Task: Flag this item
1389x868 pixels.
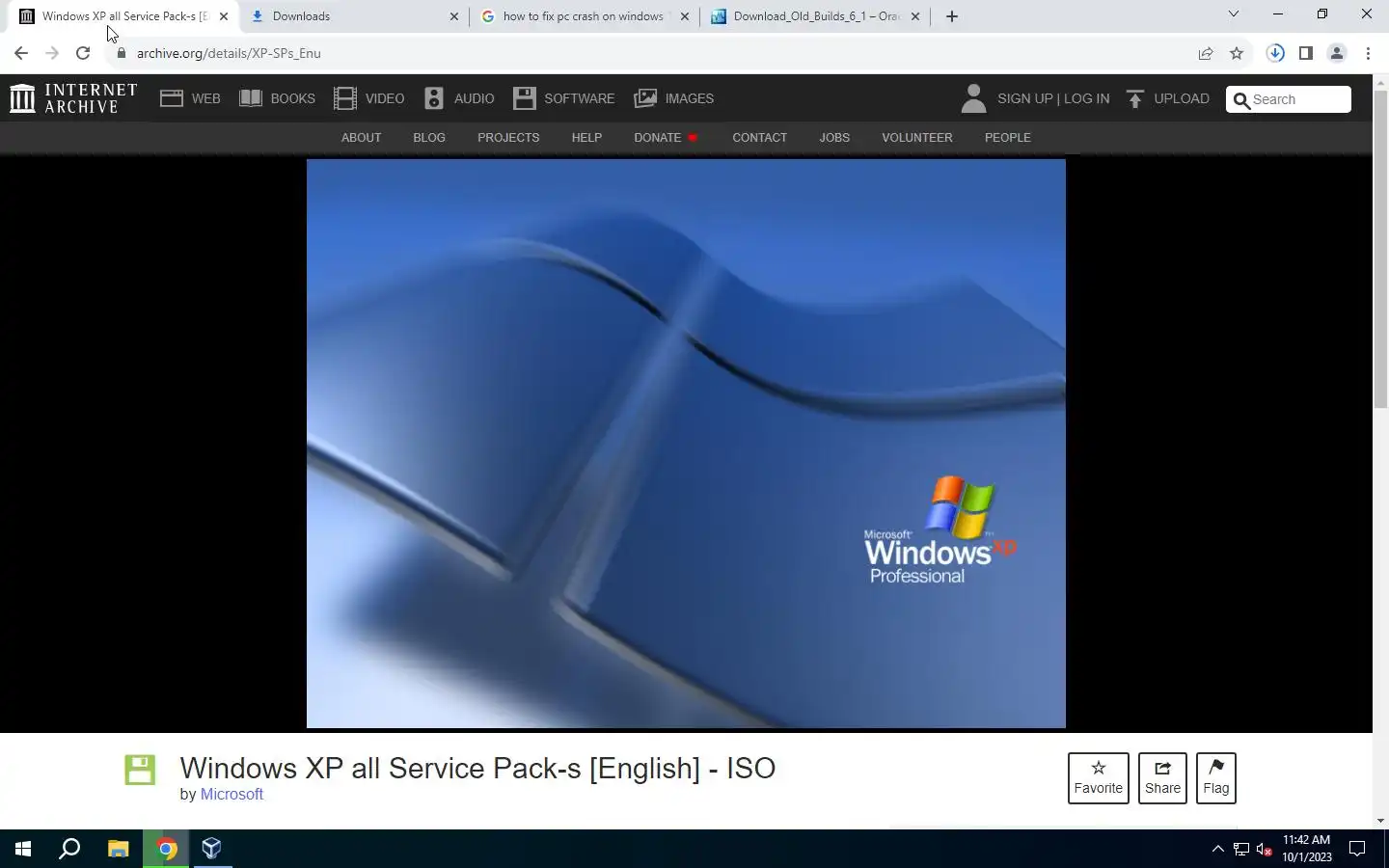Action: tap(1215, 777)
